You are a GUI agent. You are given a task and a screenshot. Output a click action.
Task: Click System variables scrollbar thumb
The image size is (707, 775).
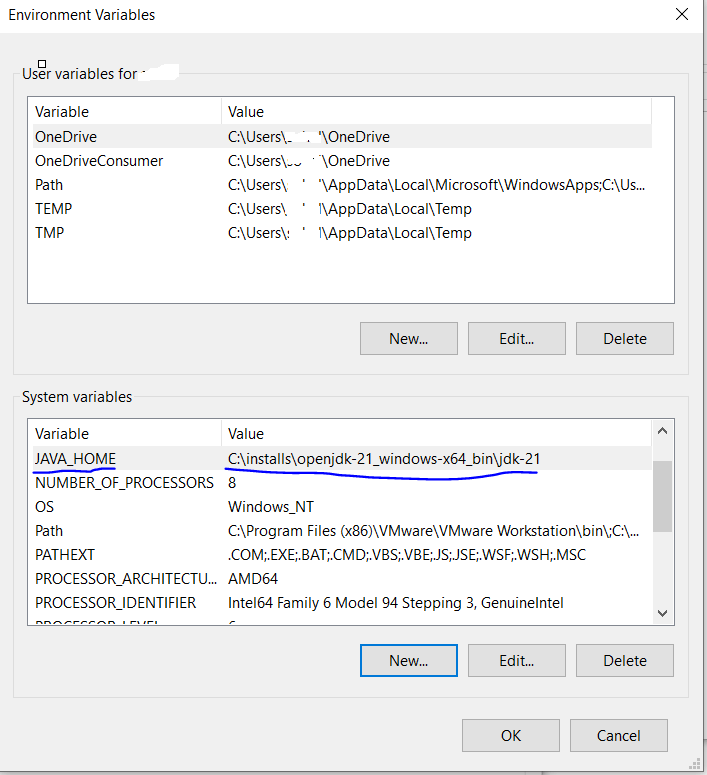tap(662, 497)
